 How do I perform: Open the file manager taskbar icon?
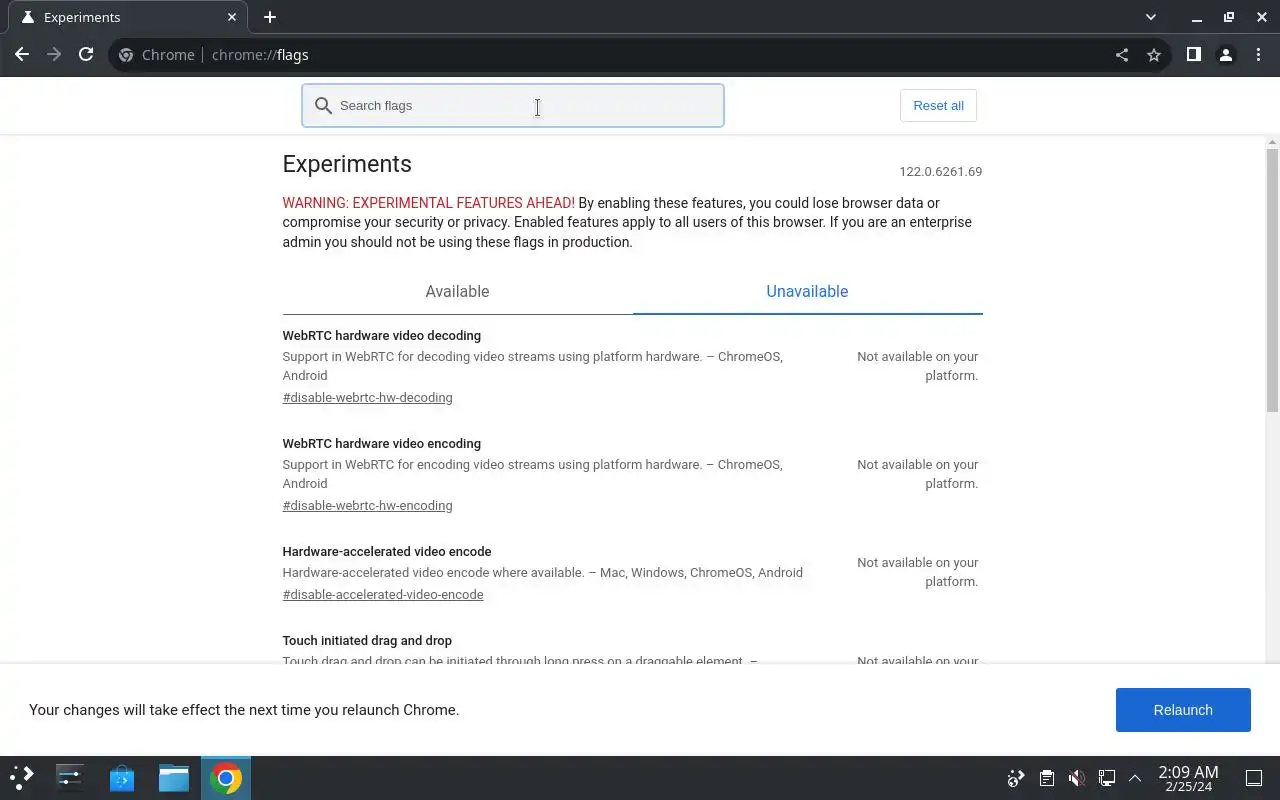coord(174,778)
